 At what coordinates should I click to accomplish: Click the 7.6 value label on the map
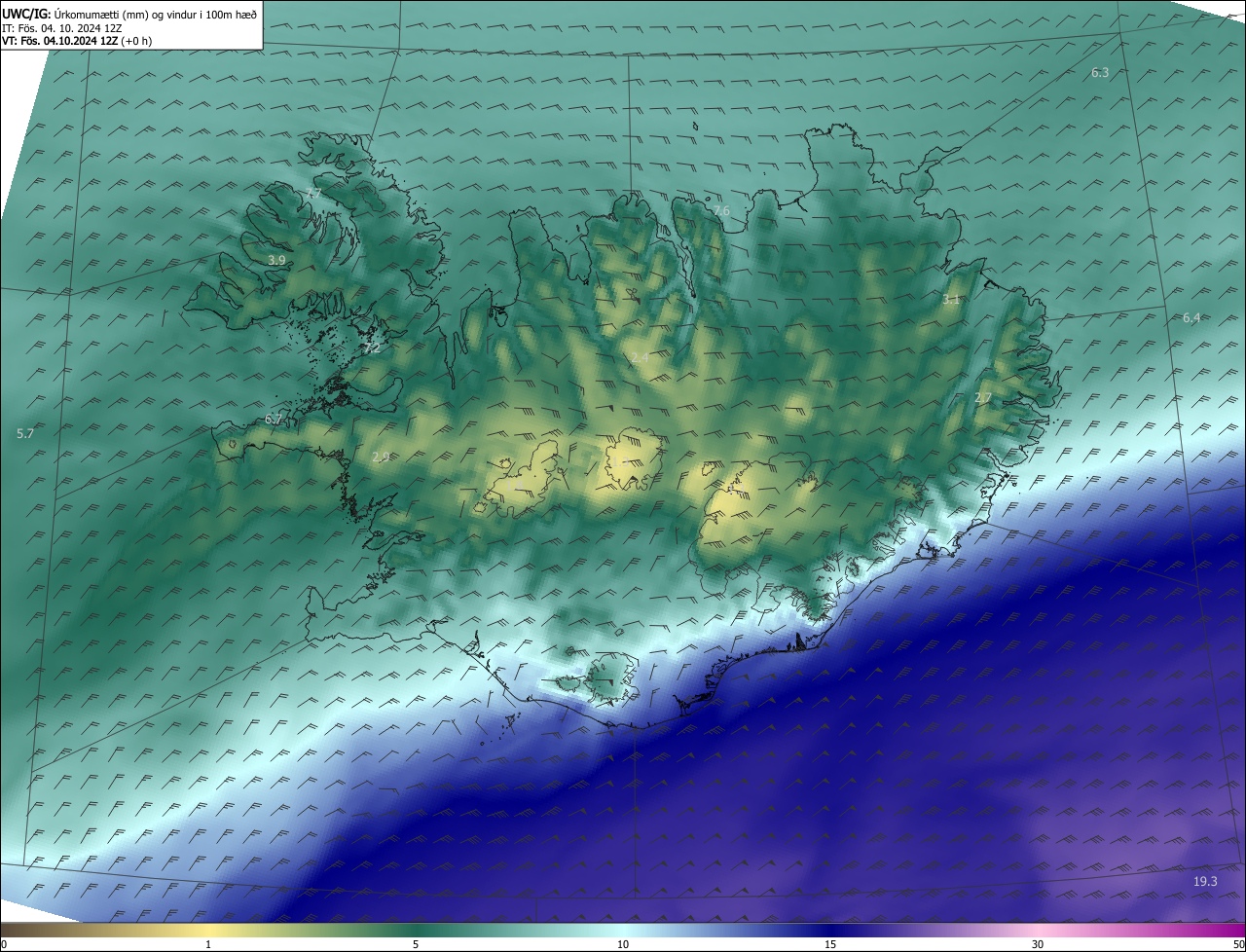click(721, 210)
